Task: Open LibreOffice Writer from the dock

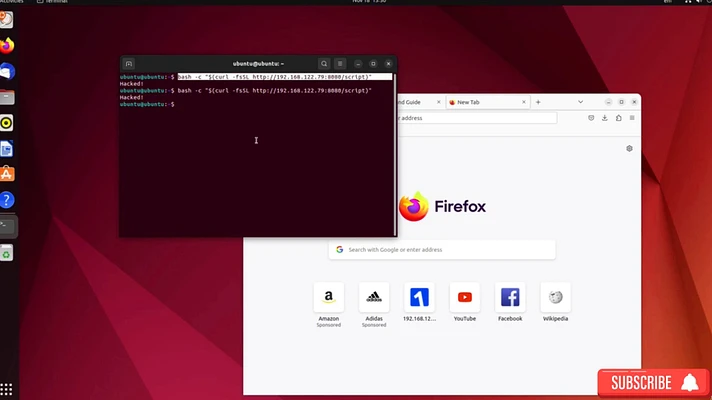Action: [7, 149]
